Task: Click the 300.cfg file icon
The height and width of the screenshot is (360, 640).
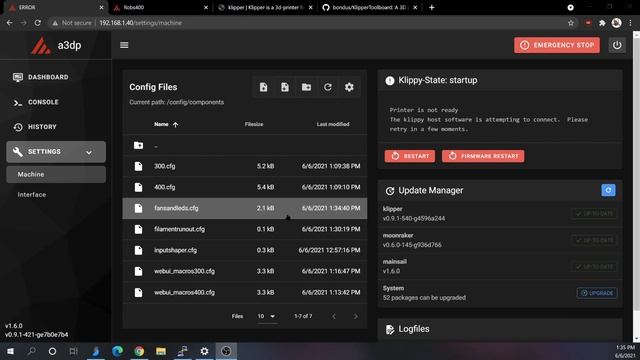Action: pyautogui.click(x=138, y=166)
